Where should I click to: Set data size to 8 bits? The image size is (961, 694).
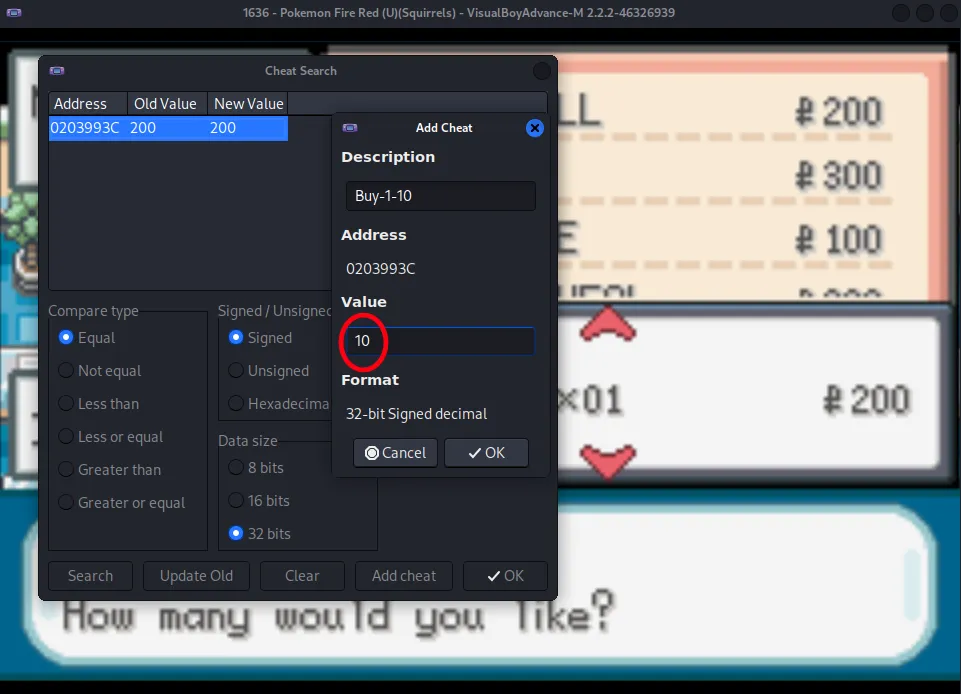pyautogui.click(x=237, y=468)
